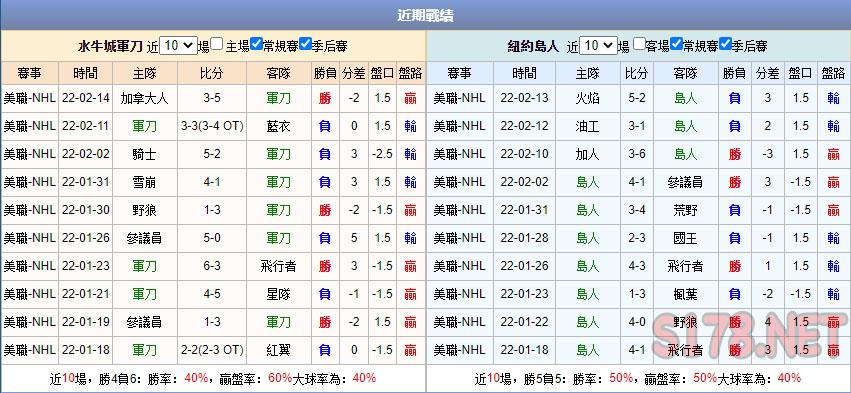Click the home team 騎士
The height and width of the screenshot is (393, 851).
click(144, 154)
